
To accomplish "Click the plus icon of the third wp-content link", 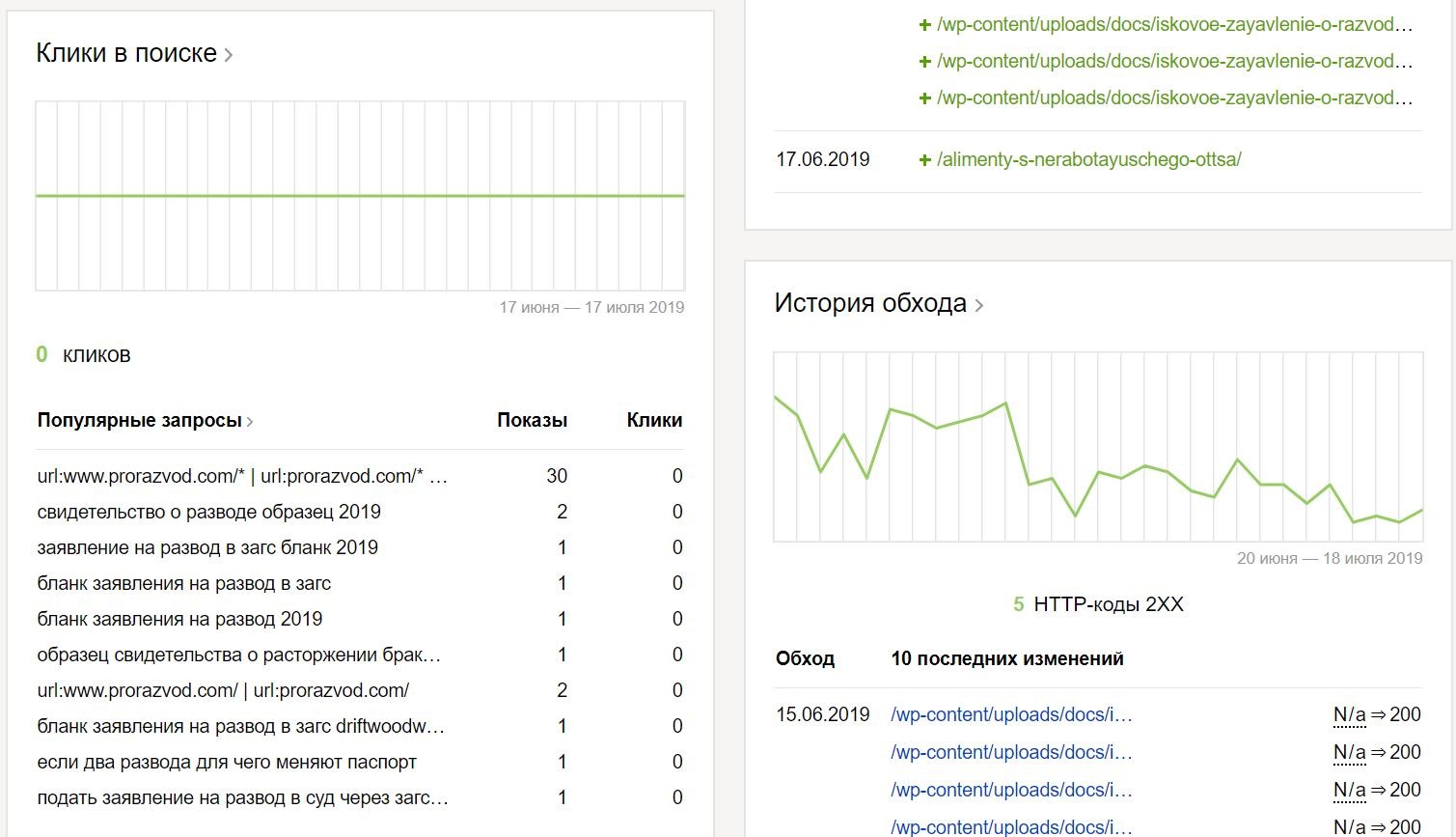I will (924, 98).
